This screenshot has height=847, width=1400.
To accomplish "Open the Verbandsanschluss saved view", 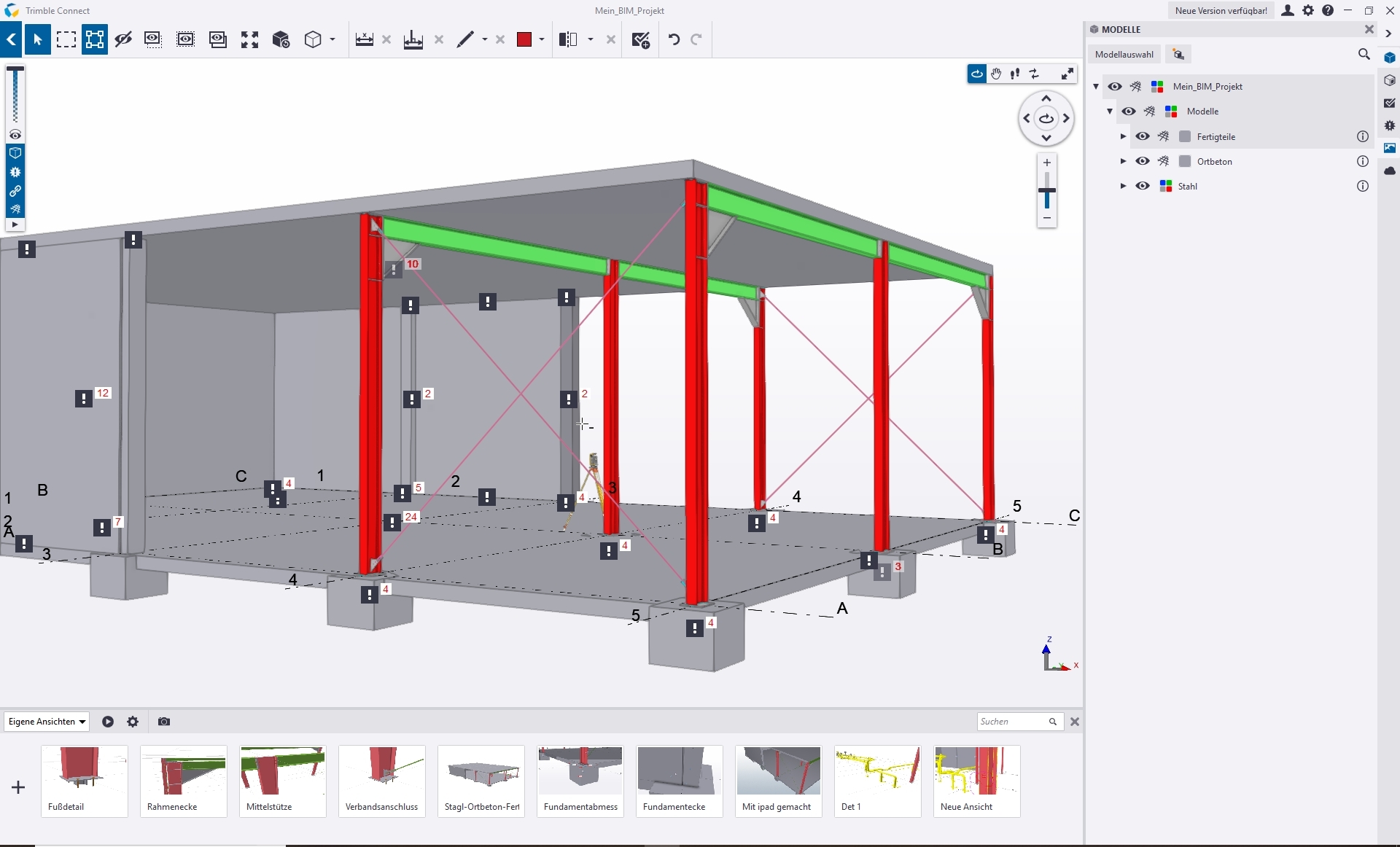I will click(x=382, y=781).
